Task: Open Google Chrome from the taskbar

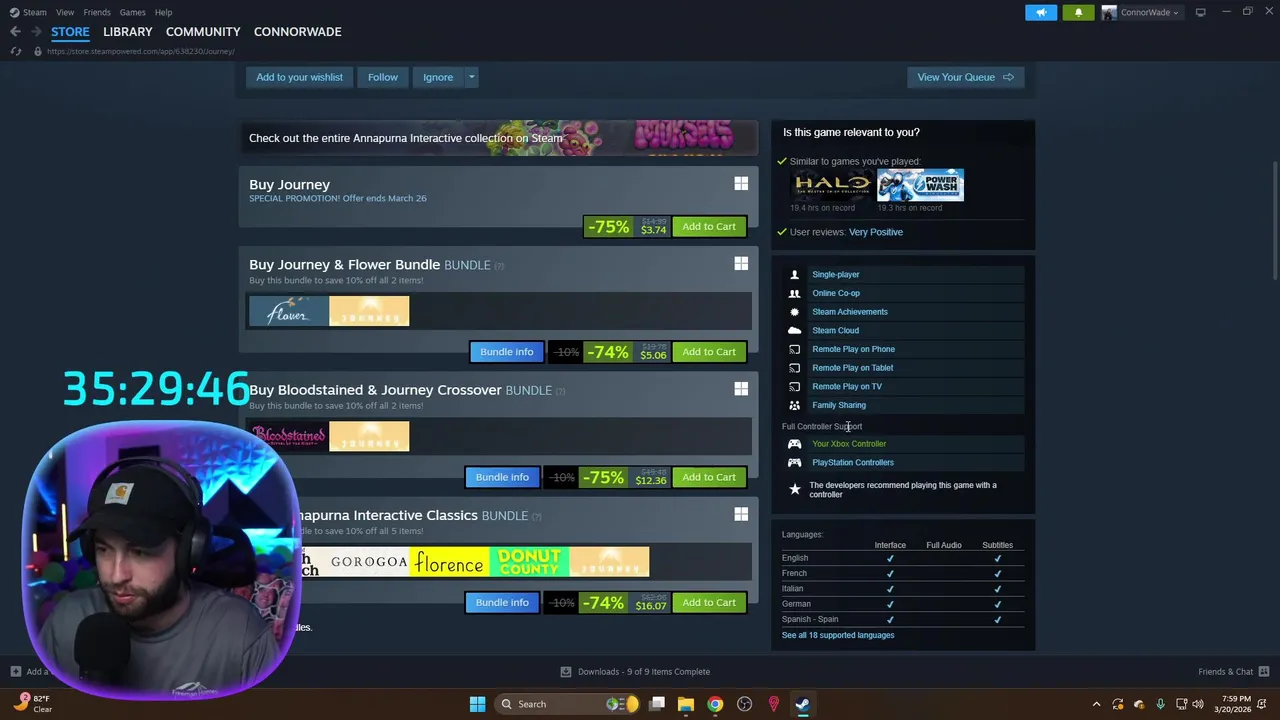Action: click(715, 704)
